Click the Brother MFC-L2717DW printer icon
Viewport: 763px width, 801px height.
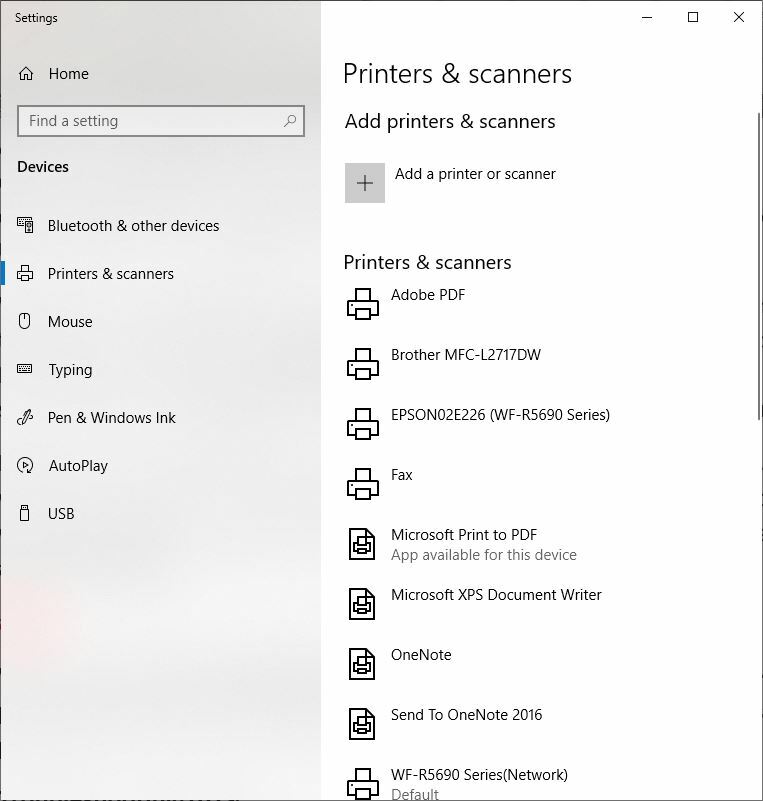(x=363, y=364)
